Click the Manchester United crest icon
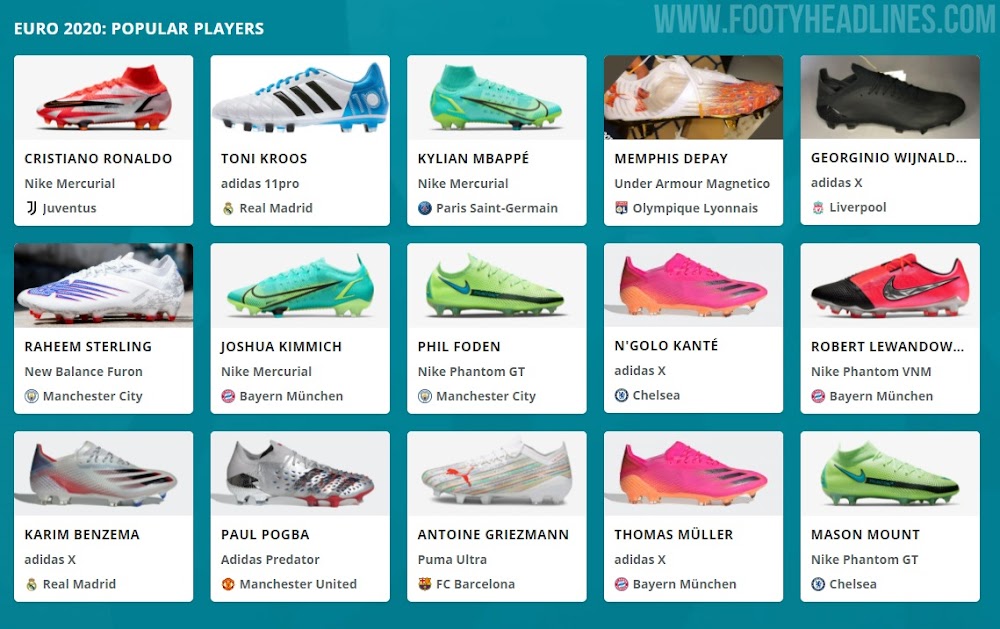This screenshot has width=1000, height=629. 228,584
